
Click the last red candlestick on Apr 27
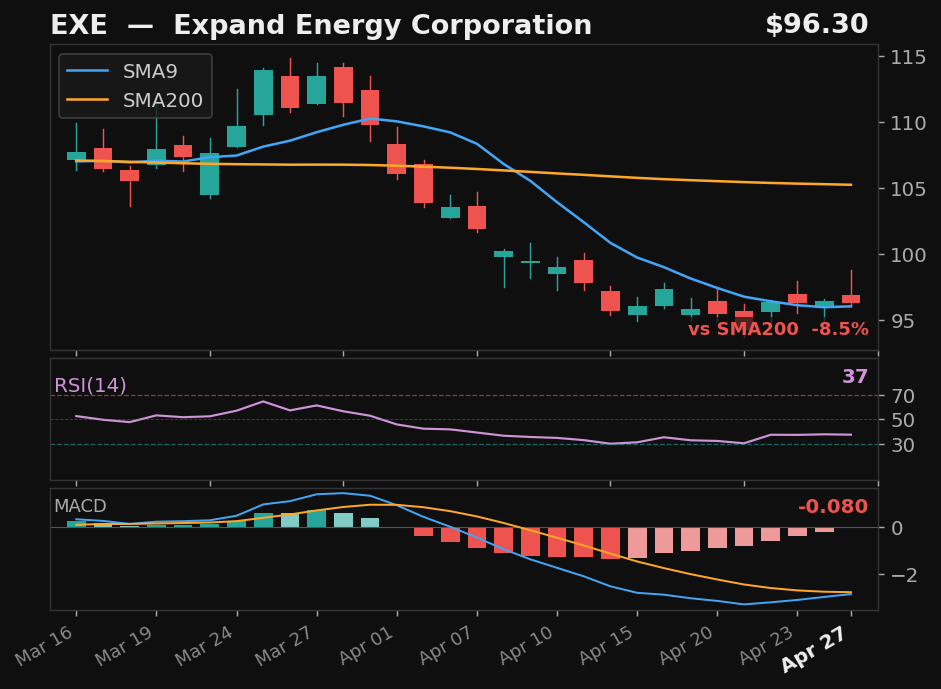[x=851, y=299]
